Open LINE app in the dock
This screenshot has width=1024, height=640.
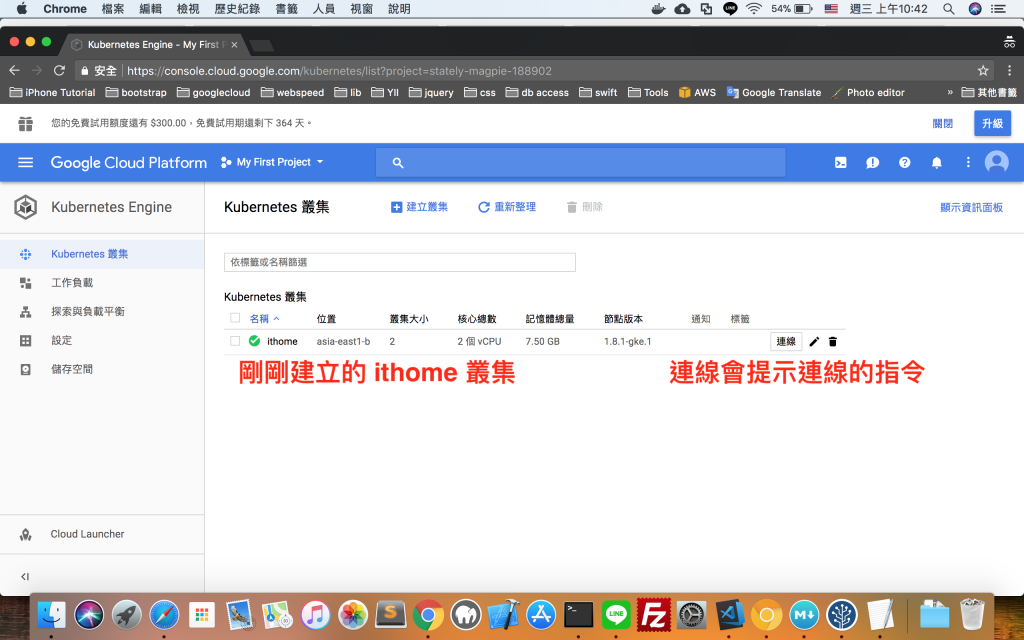point(616,615)
